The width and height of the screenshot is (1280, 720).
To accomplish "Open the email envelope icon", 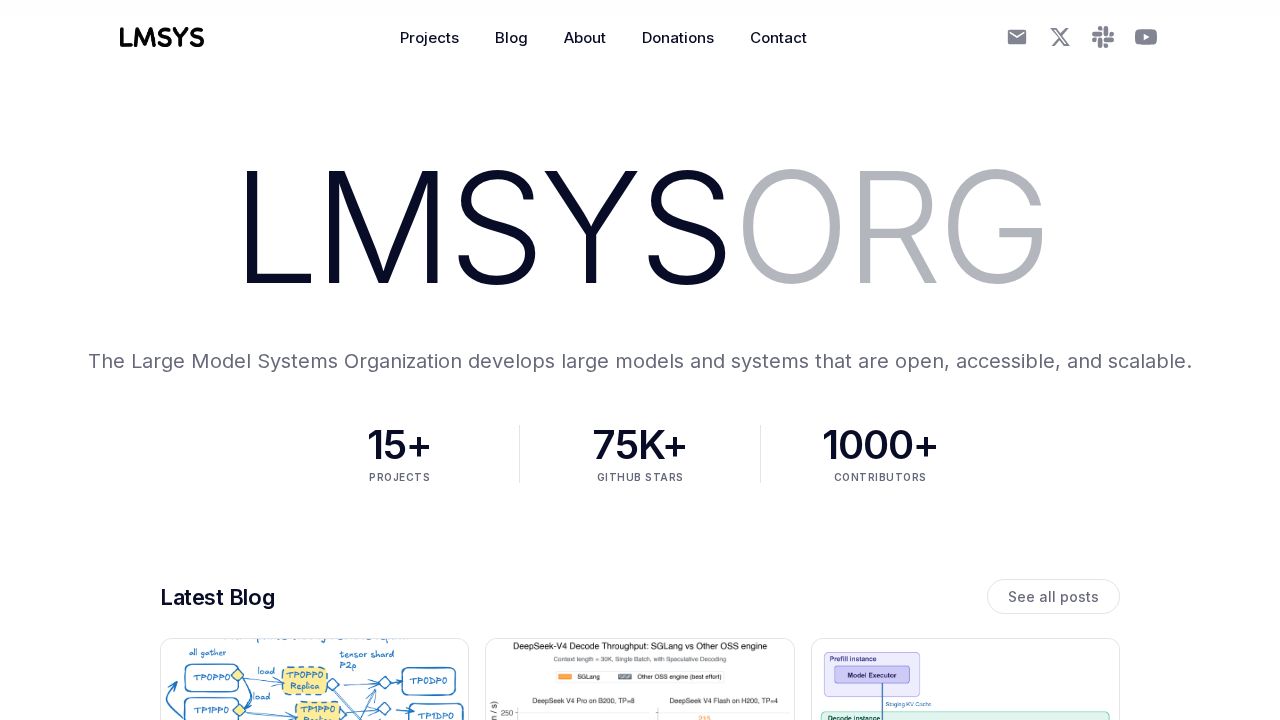I will (x=1017, y=37).
